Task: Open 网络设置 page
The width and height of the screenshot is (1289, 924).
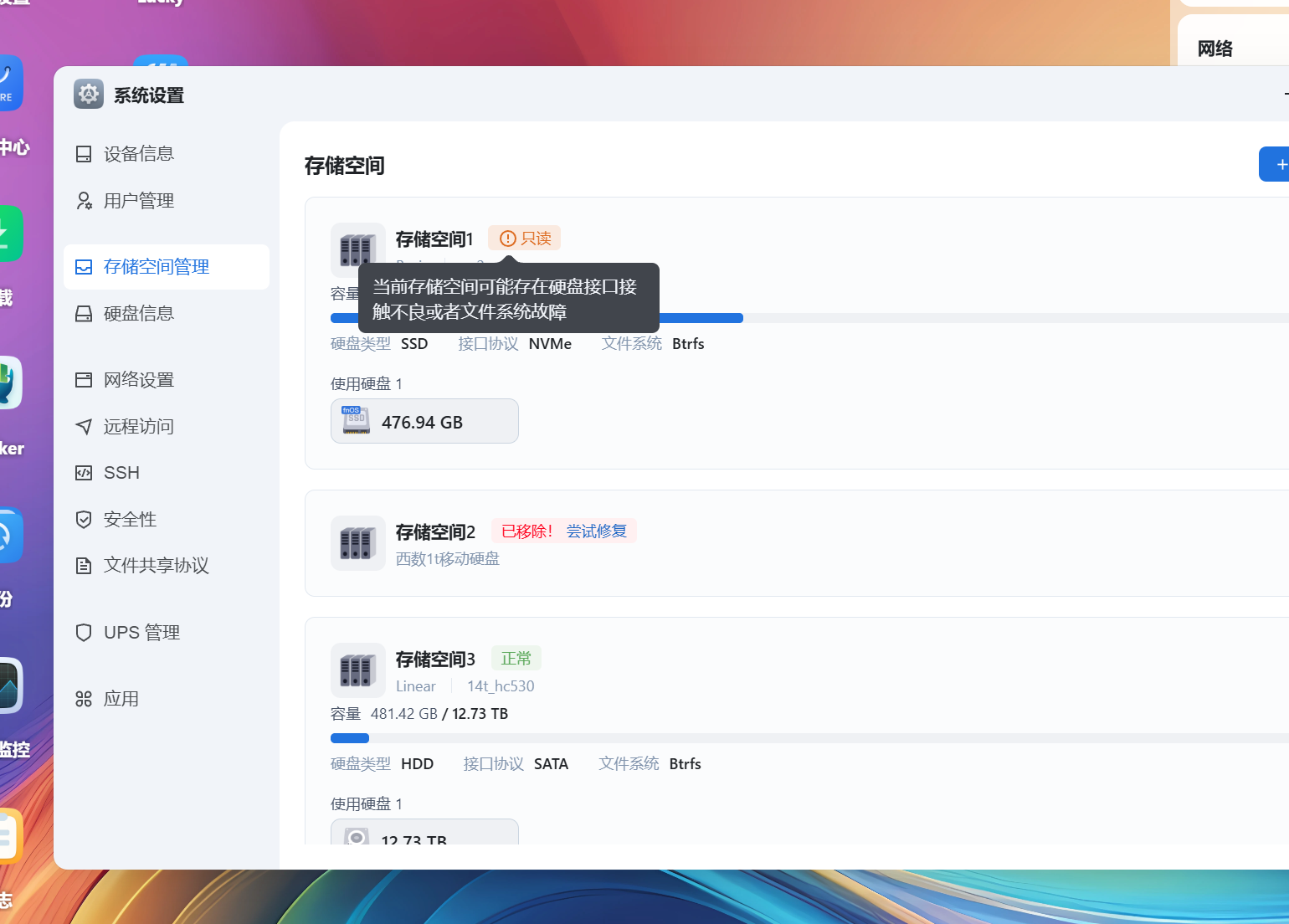Action: (x=167, y=380)
